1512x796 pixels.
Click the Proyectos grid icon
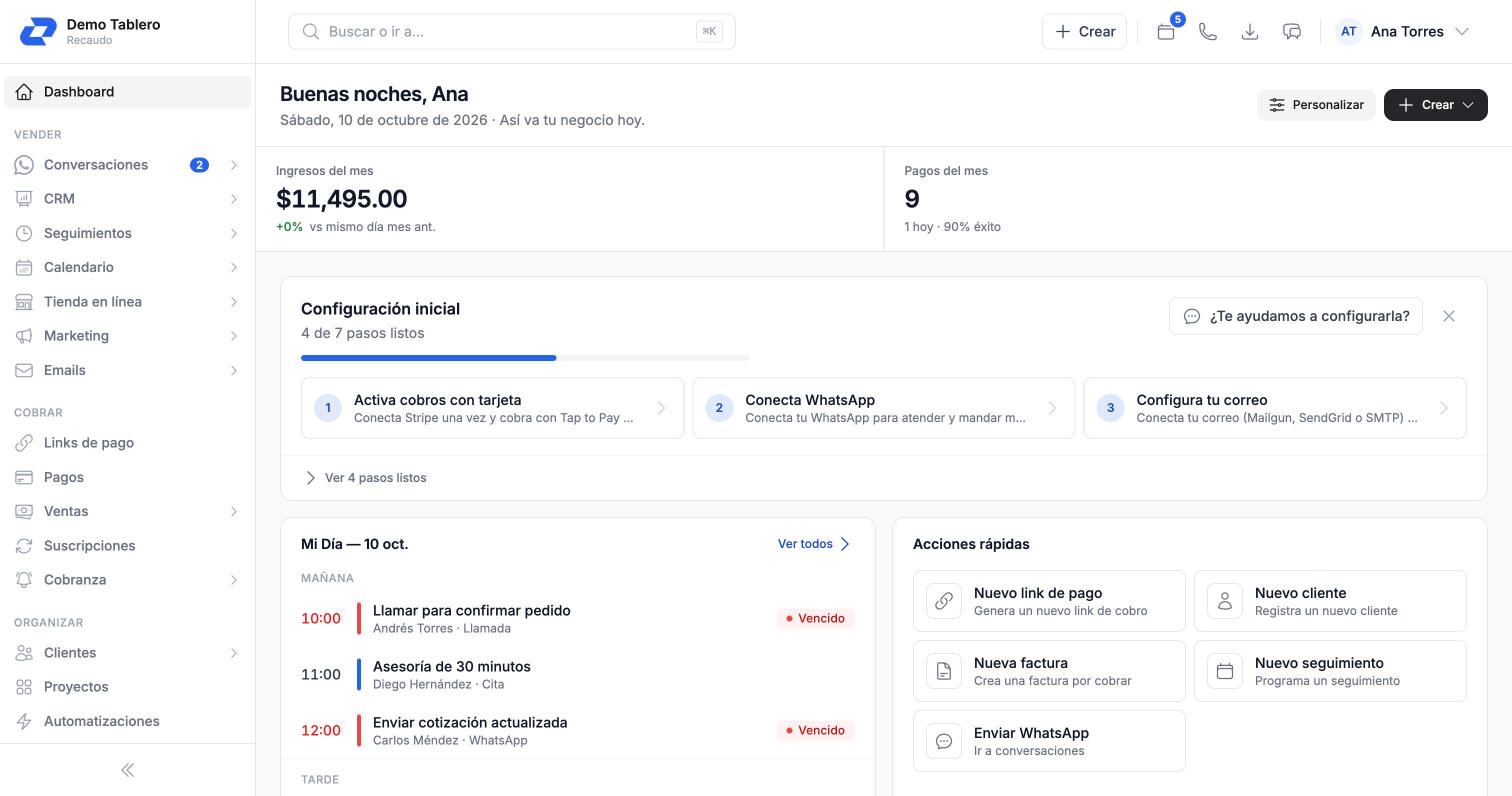(x=24, y=687)
